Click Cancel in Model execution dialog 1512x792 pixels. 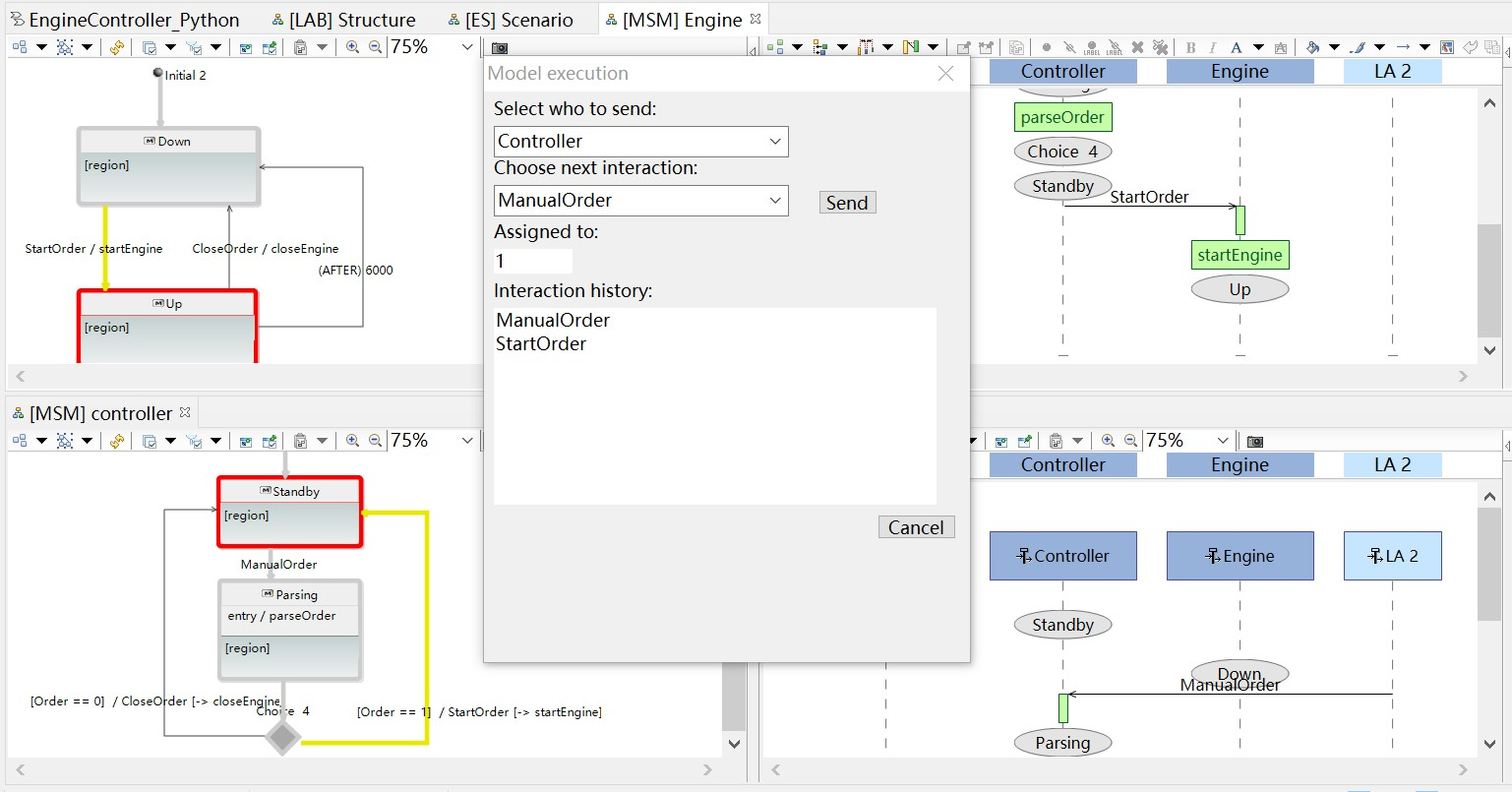[916, 527]
